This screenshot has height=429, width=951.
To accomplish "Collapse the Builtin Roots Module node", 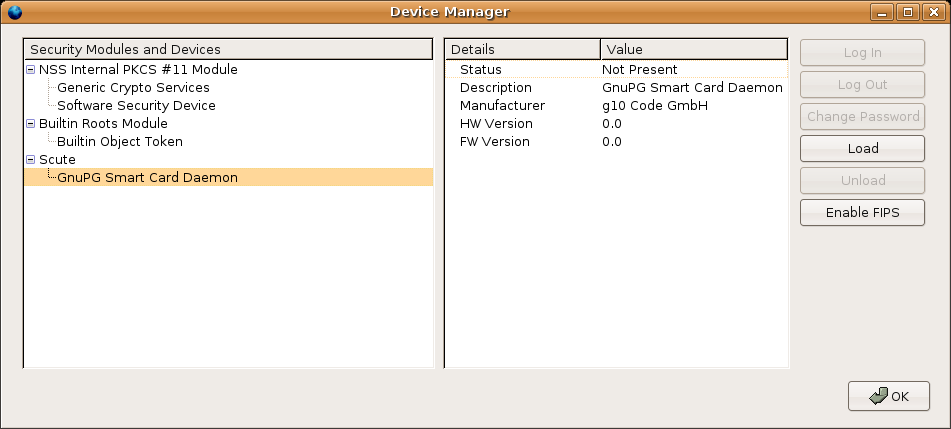I will coord(31,124).
